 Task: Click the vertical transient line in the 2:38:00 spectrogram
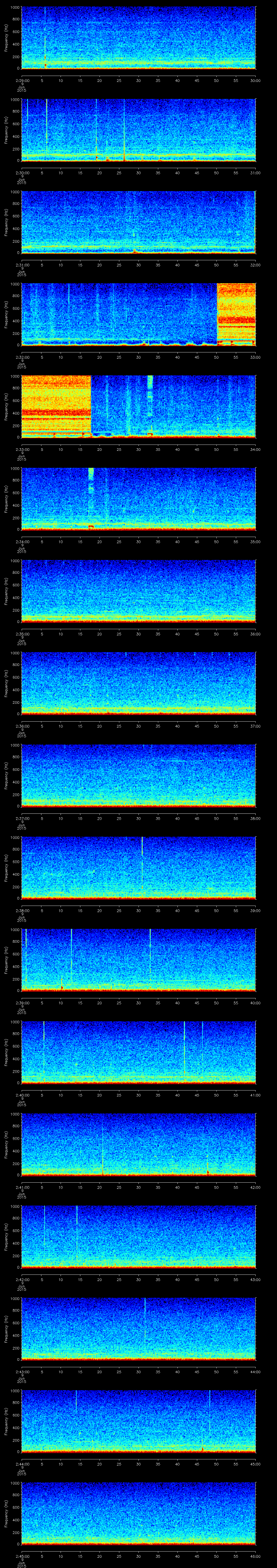142,852
